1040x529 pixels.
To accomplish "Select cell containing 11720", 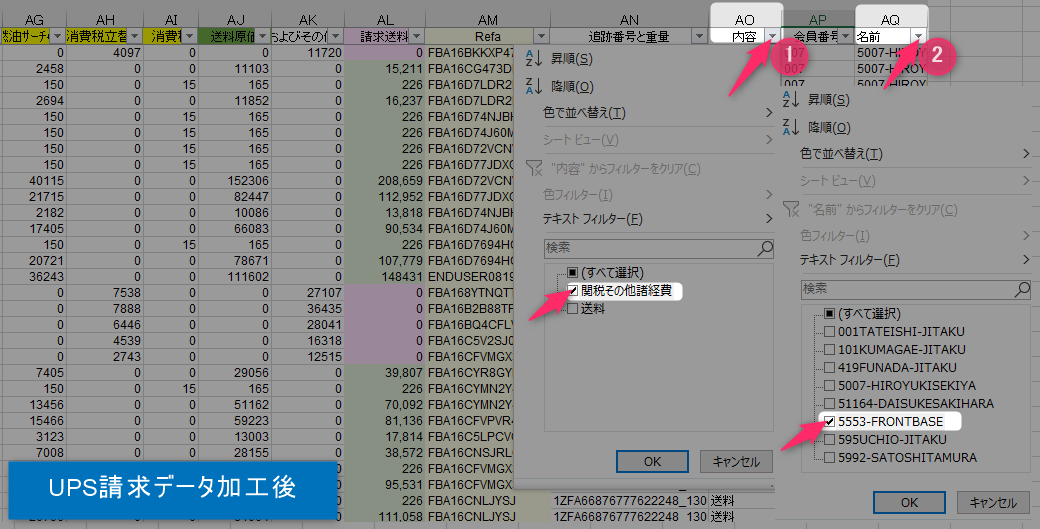I will pos(308,52).
